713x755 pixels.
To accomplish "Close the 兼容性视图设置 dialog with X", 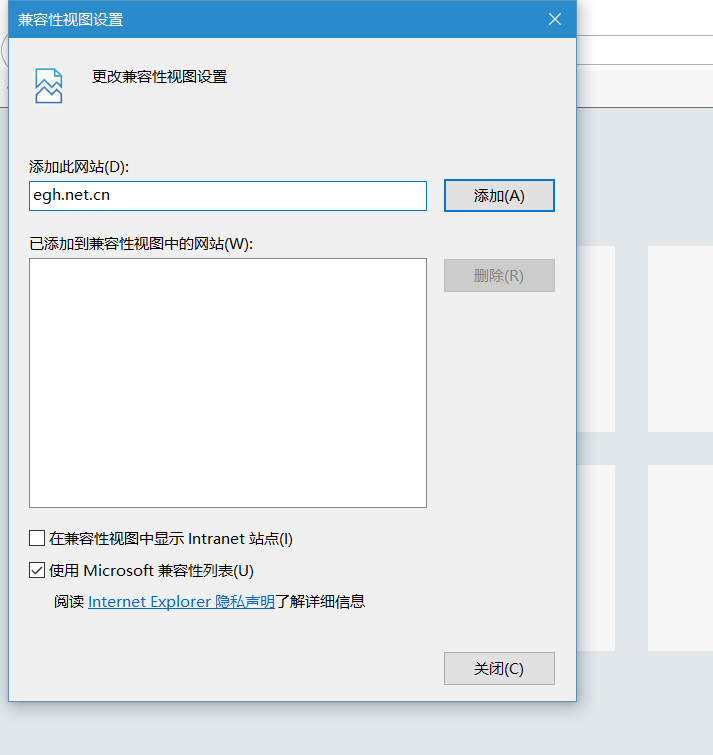I will [555, 19].
